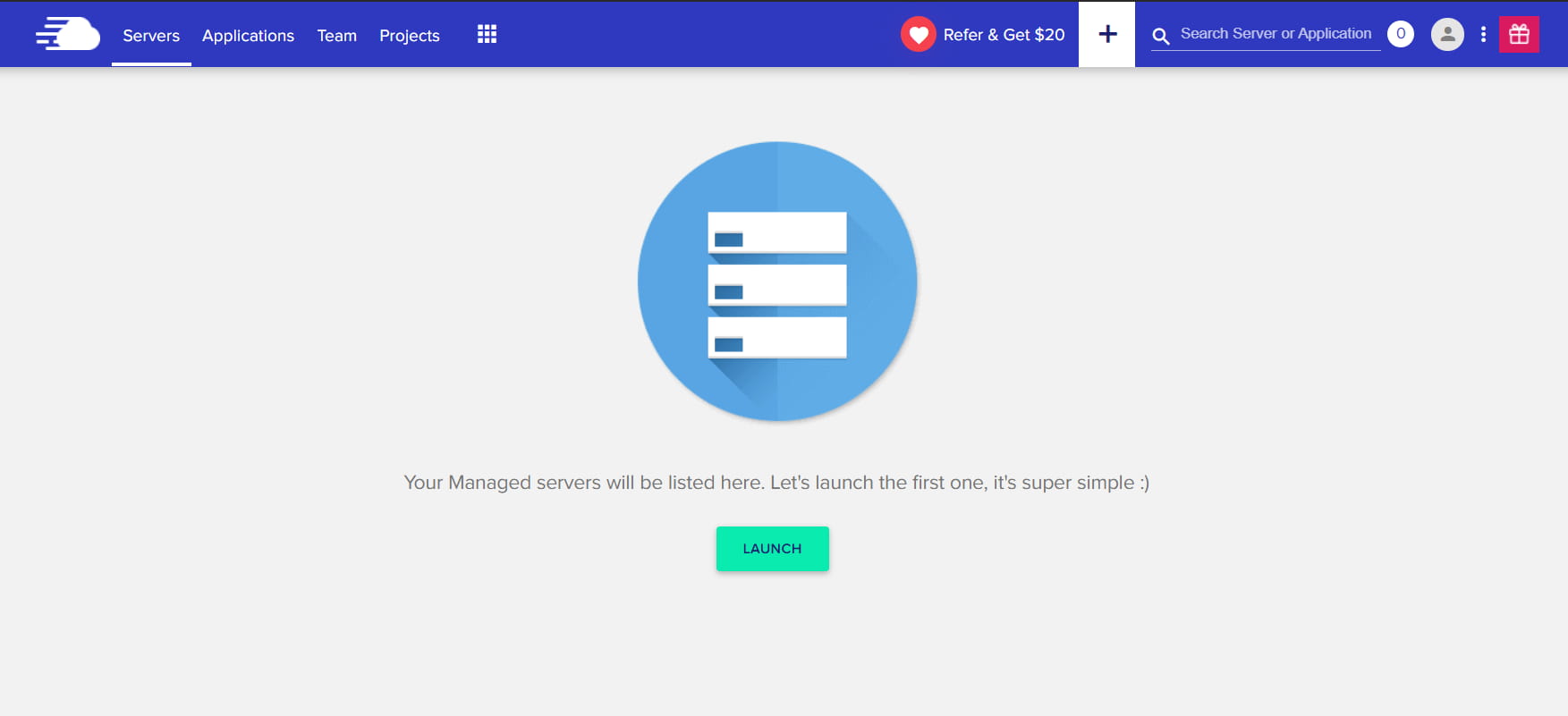Focus the Search Server or Application field

coord(1276,34)
